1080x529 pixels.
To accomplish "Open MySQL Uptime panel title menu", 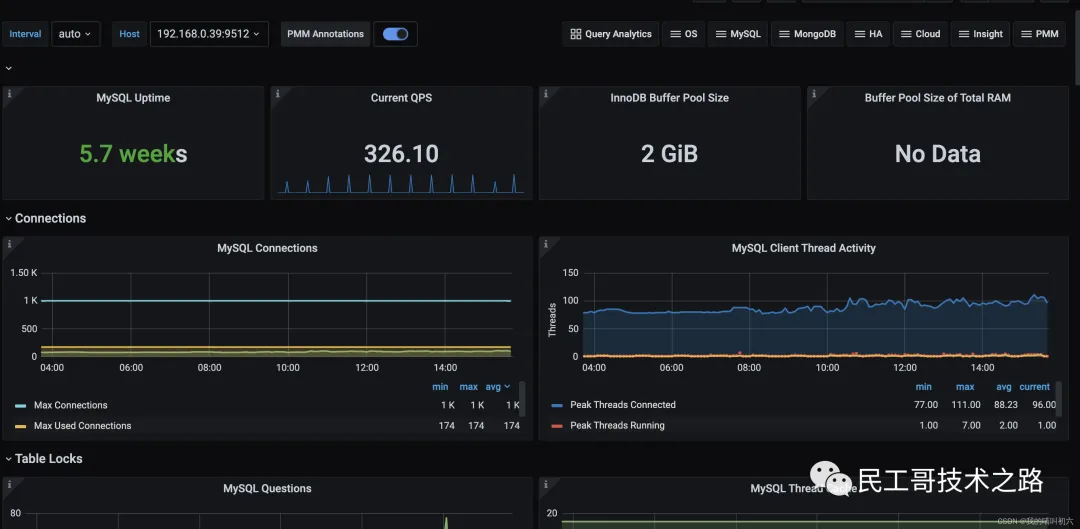I will pyautogui.click(x=133, y=98).
